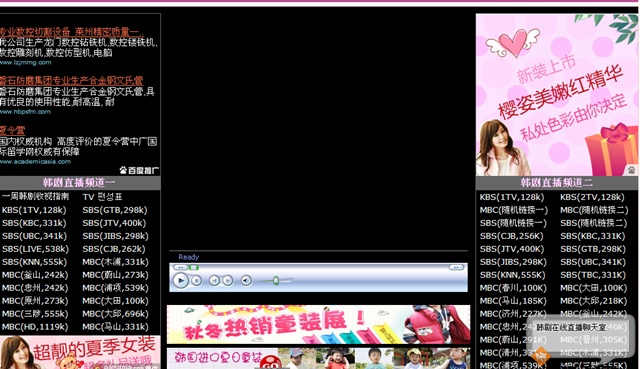
Task: Adjust the volume slider knob
Action: (x=276, y=280)
